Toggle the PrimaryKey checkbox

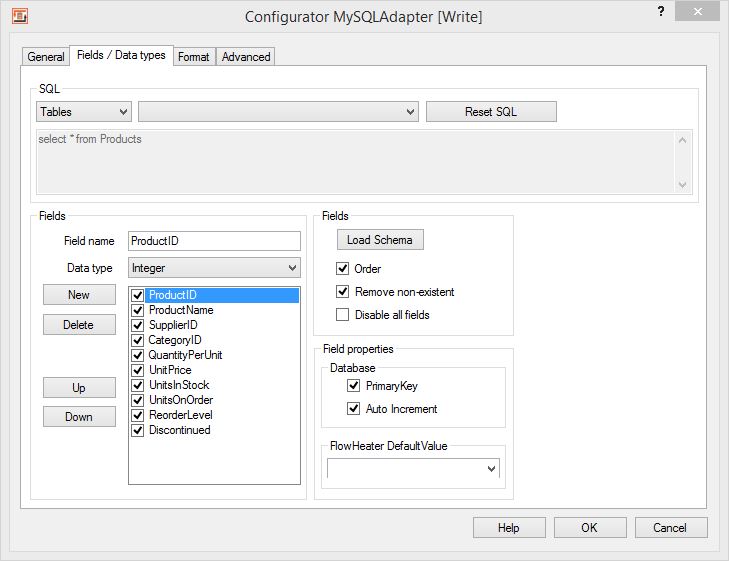tap(353, 385)
